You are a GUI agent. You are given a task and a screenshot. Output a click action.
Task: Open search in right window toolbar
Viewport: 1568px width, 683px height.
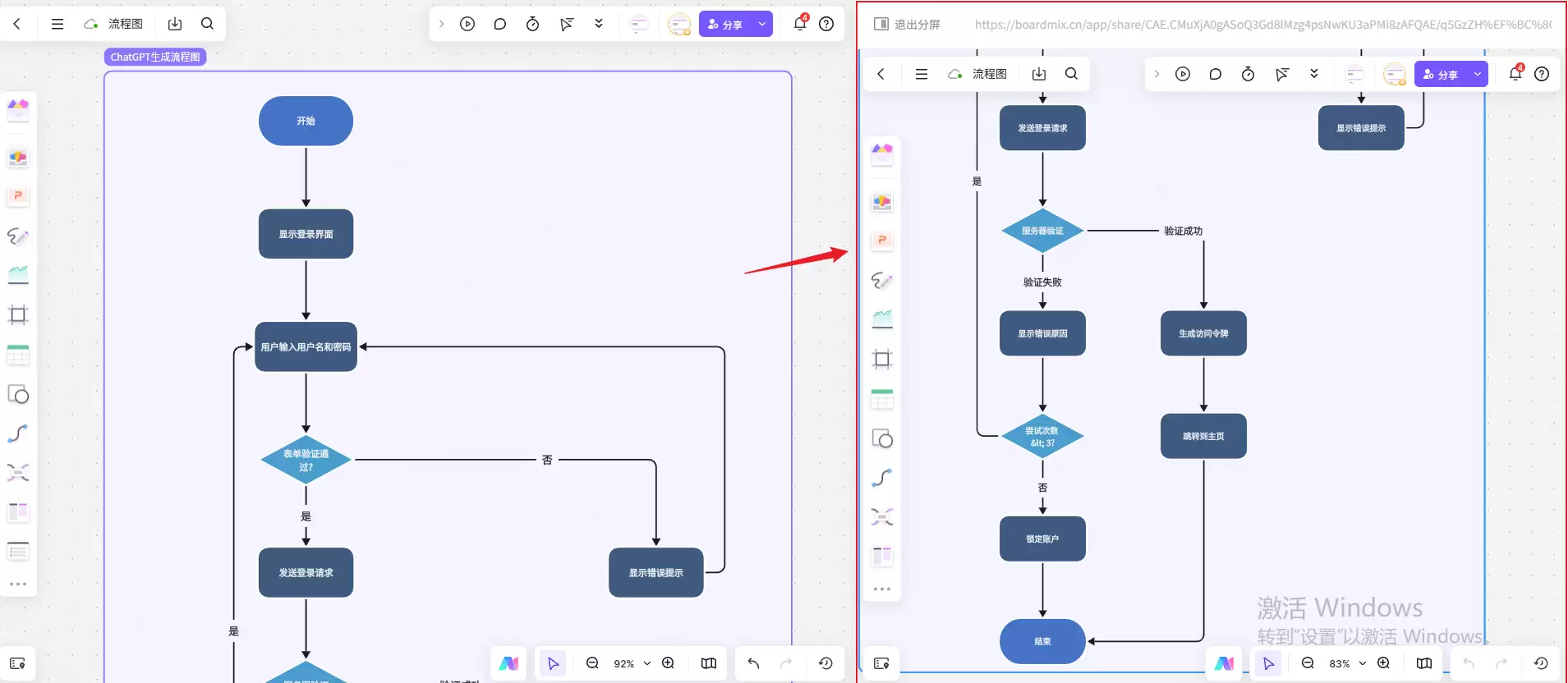coord(1072,74)
